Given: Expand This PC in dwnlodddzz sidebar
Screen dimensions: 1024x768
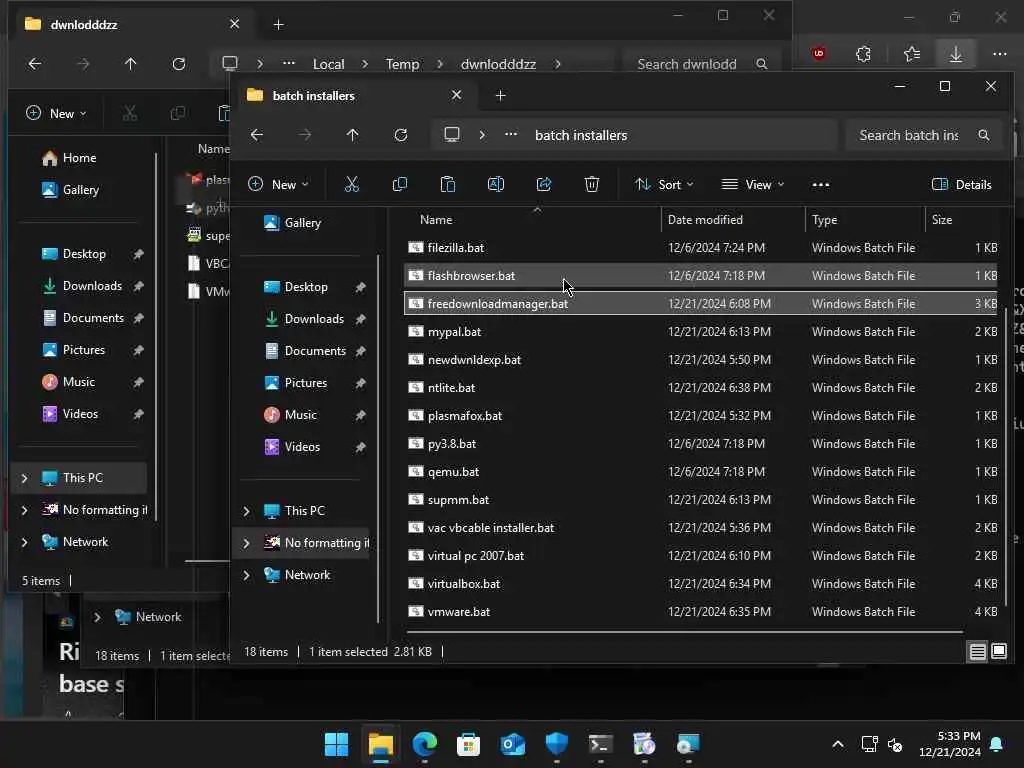Looking at the screenshot, I should 24,478.
